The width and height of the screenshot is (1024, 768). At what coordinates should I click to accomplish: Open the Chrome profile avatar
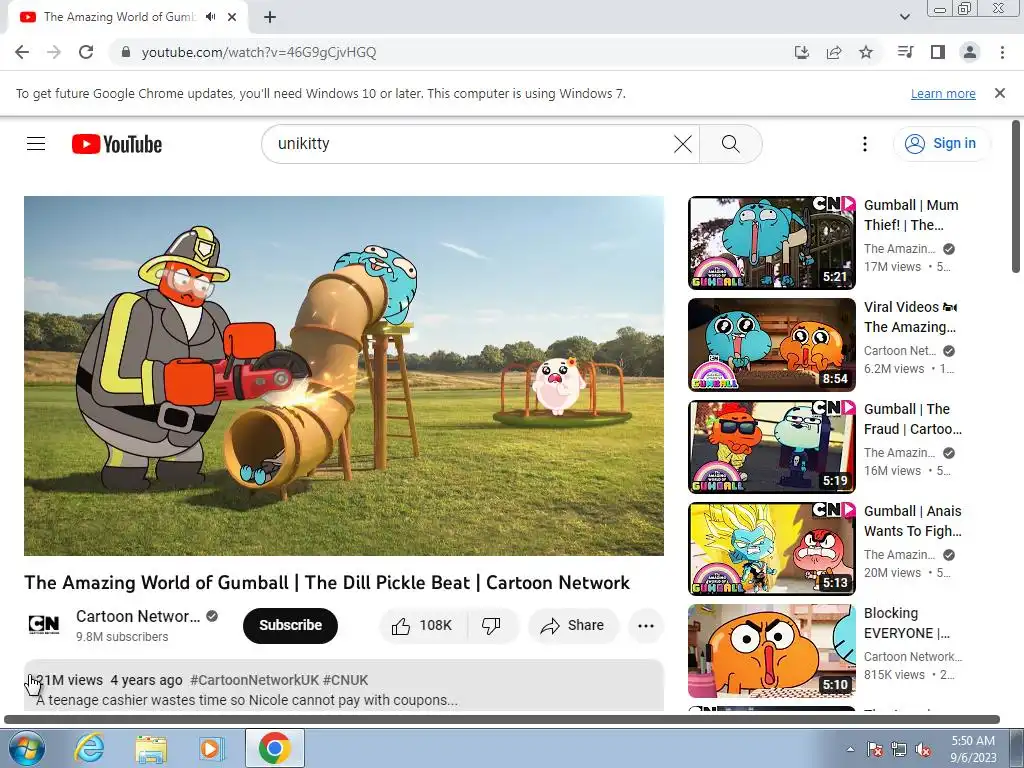click(x=970, y=52)
